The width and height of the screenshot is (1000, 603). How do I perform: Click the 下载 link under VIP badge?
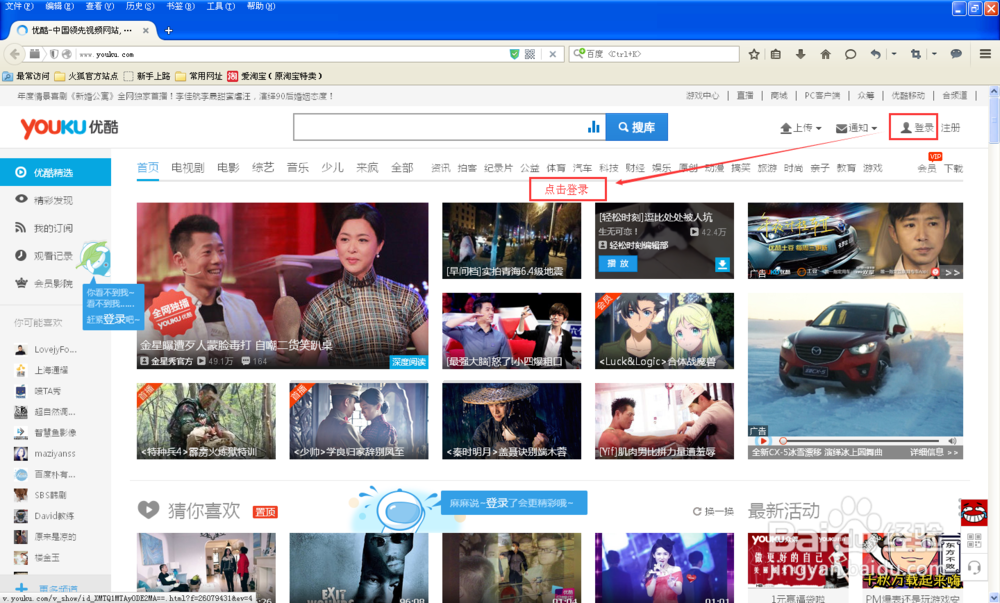(953, 168)
